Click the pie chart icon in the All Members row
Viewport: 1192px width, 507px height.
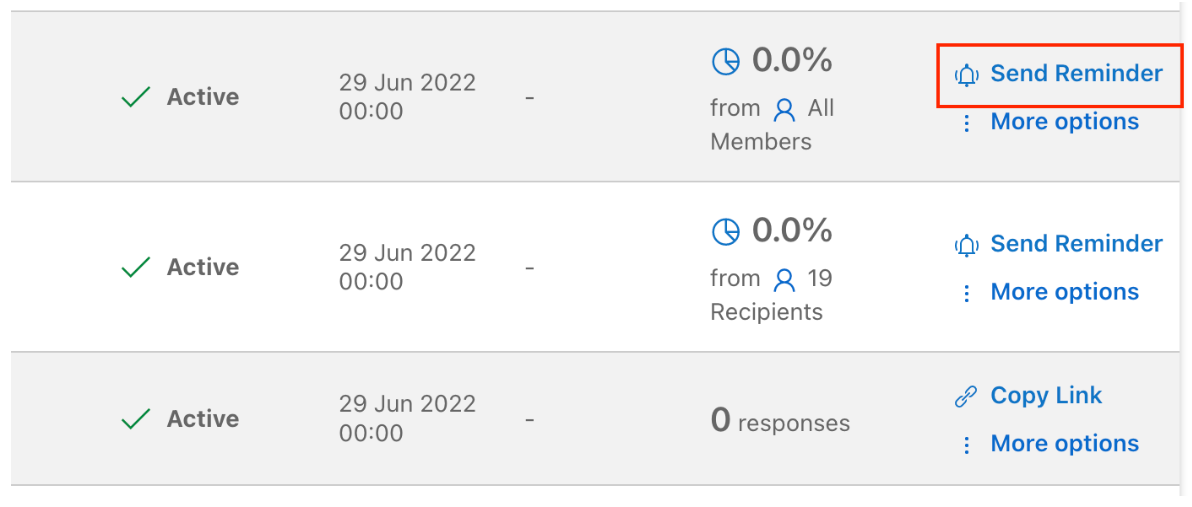point(725,62)
